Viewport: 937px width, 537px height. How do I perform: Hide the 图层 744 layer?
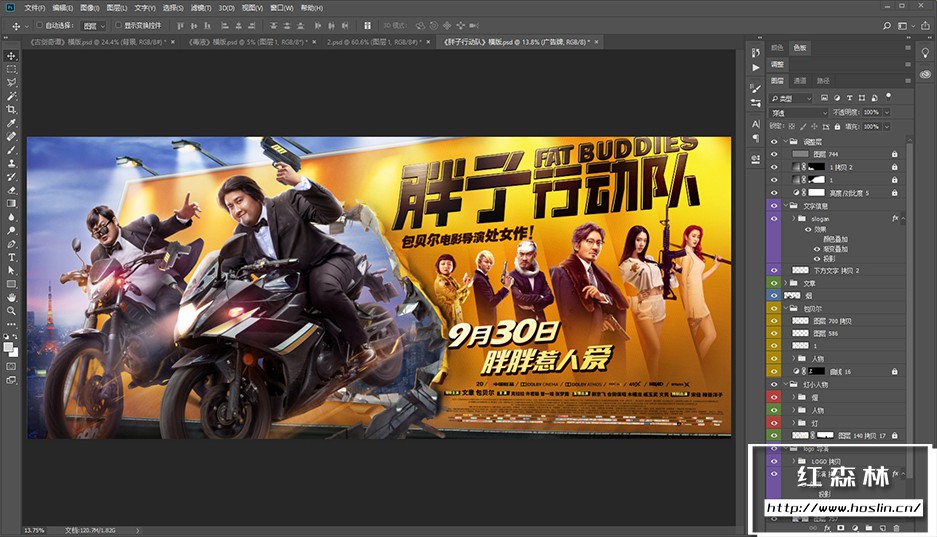(774, 154)
